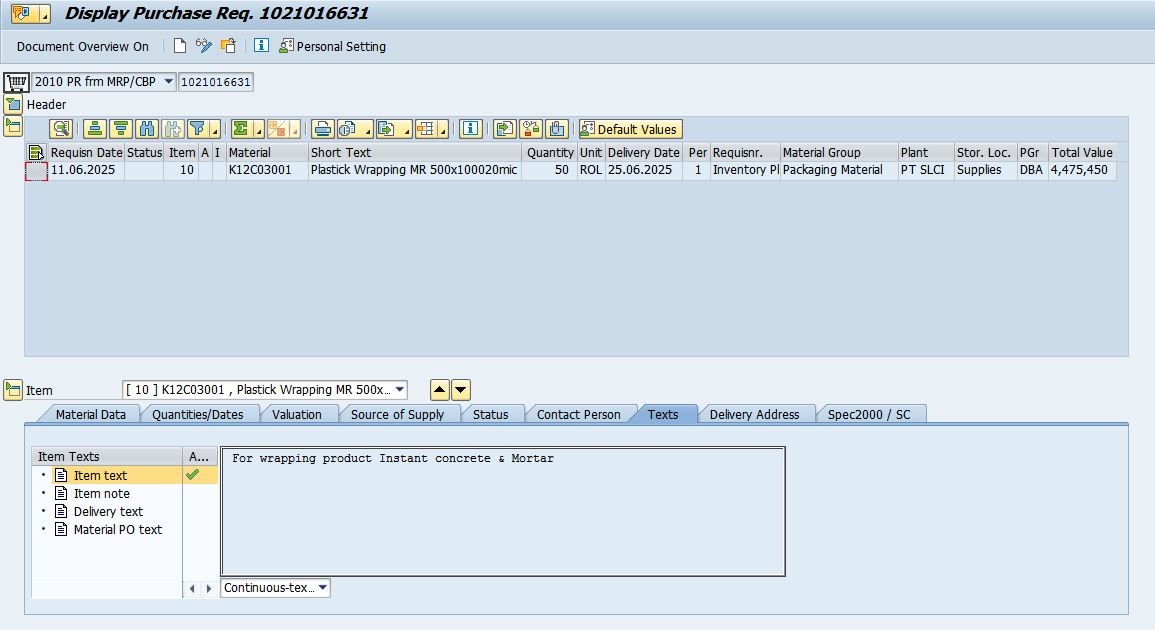This screenshot has width=1155, height=630.
Task: Click the Details magnifier icon in the grid toolbar
Action: click(x=61, y=129)
